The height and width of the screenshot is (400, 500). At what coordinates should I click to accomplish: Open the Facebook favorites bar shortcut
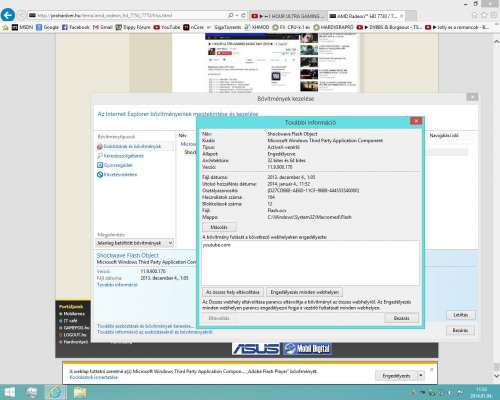(75, 27)
